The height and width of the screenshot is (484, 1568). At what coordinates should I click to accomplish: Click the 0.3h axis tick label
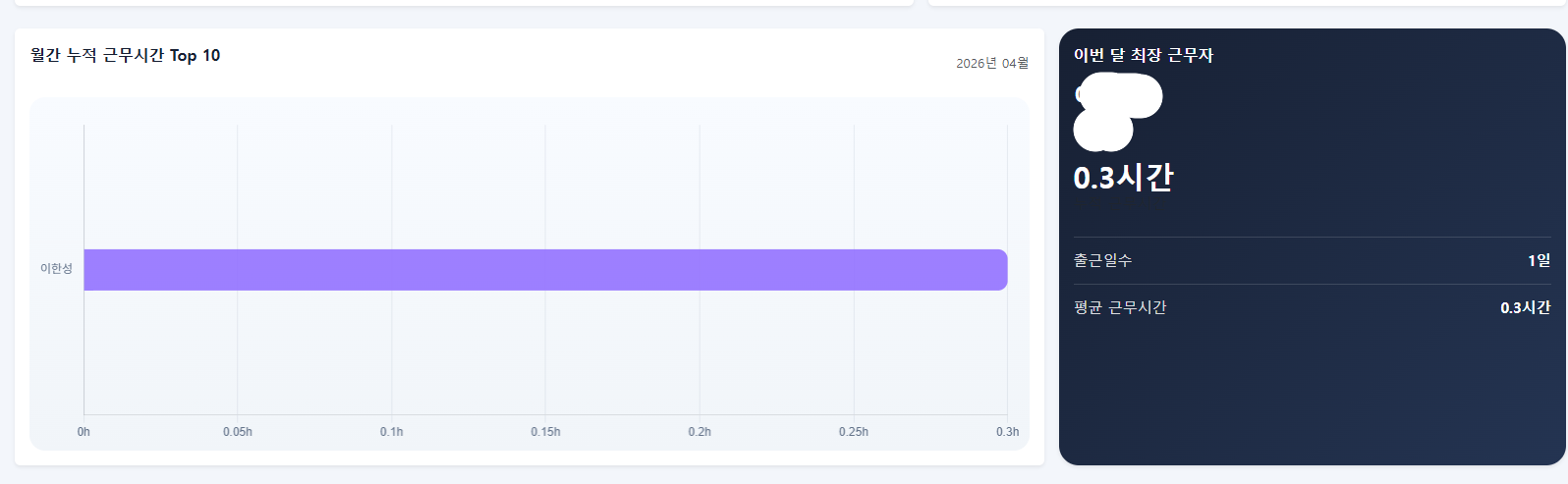pos(1008,432)
